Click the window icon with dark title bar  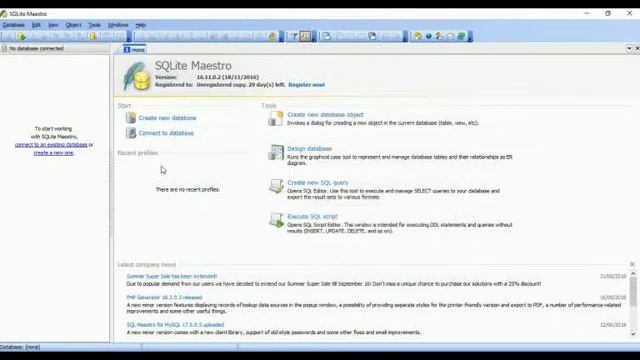[x=372, y=37]
